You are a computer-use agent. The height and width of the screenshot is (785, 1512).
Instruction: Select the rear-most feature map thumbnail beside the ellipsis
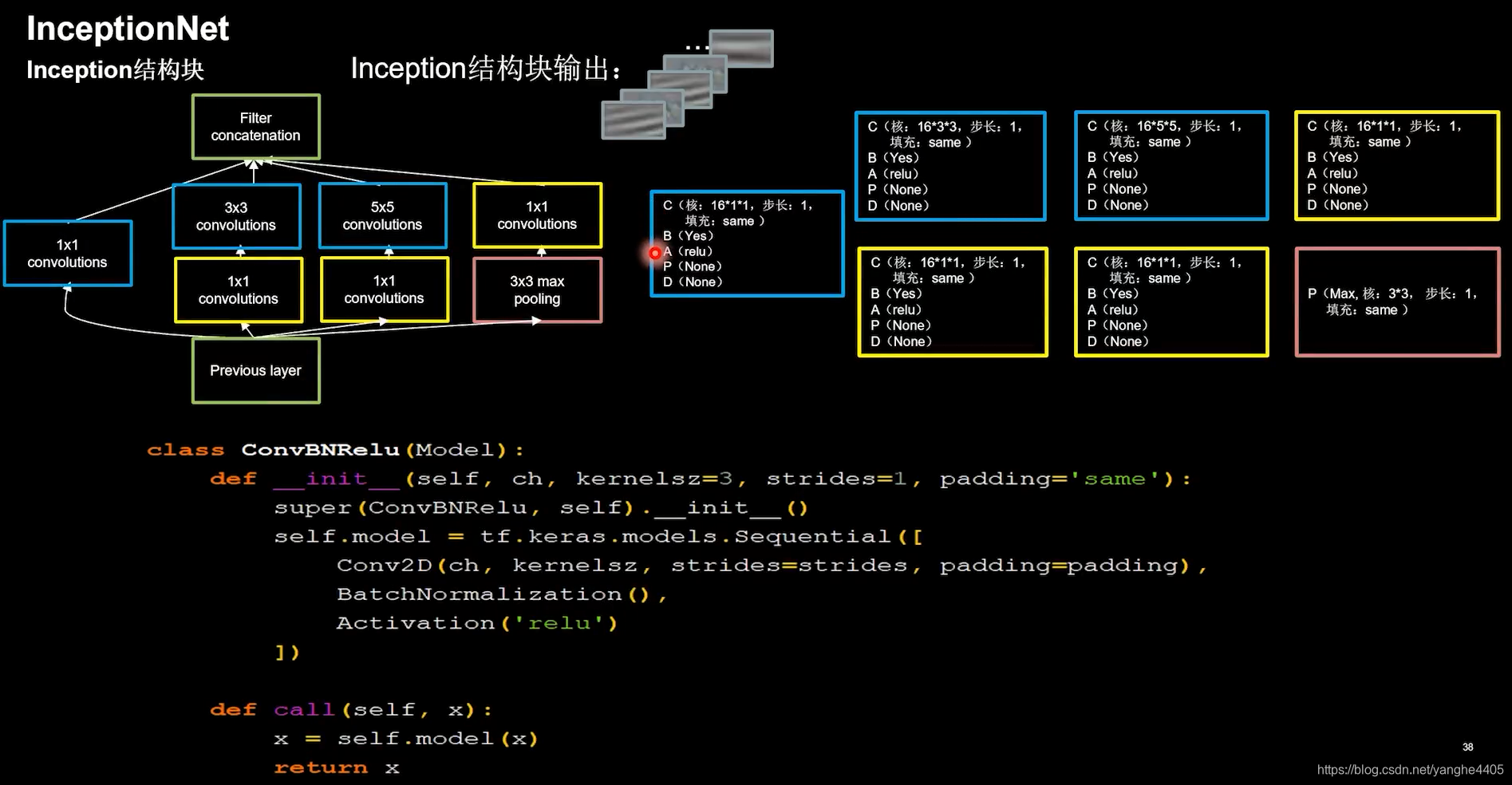coord(741,48)
